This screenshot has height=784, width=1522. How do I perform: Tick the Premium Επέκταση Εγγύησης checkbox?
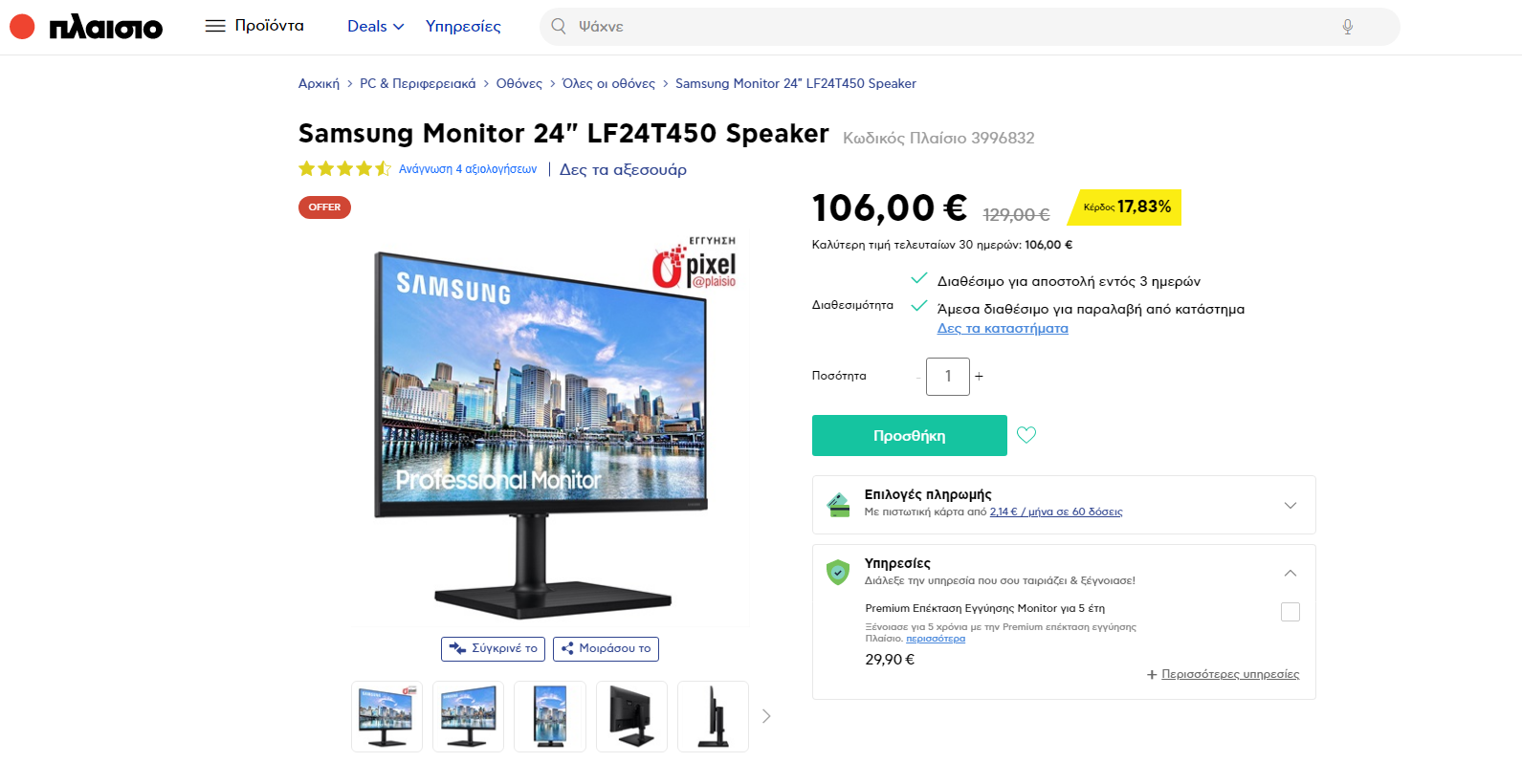pyautogui.click(x=1290, y=612)
